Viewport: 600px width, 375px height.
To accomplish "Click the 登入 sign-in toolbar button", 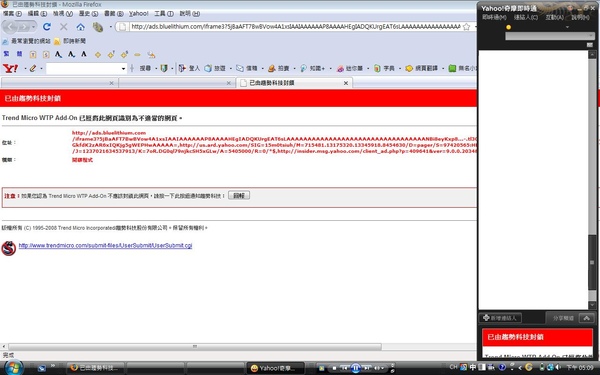I will coord(189,68).
